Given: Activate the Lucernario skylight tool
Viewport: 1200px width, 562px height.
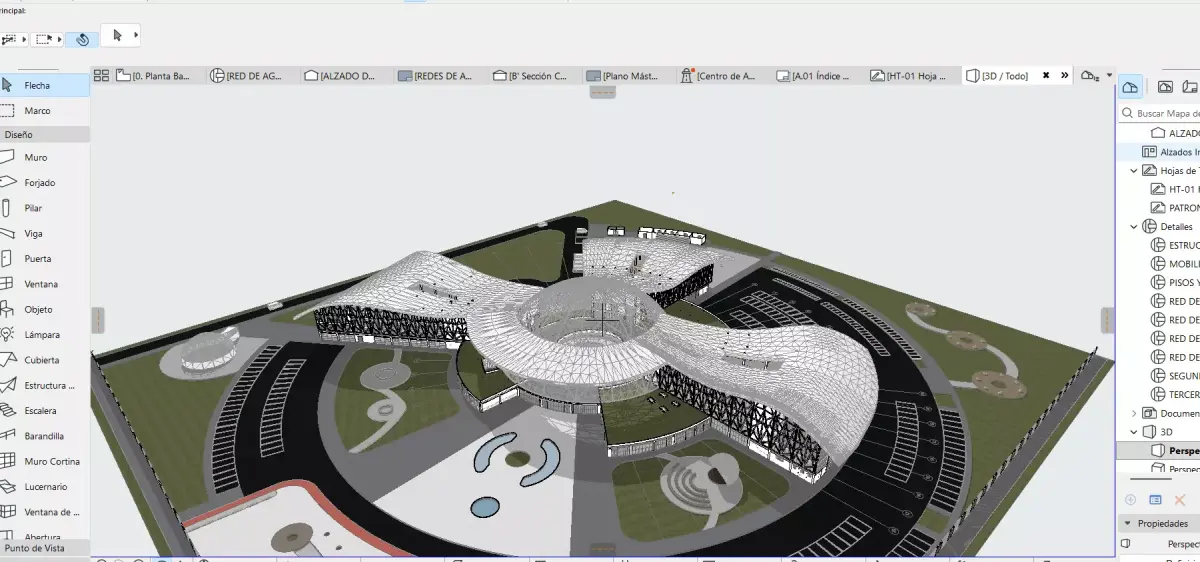Looking at the screenshot, I should [44, 487].
